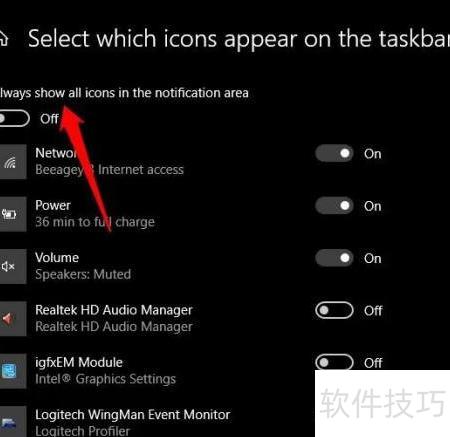
Task: Turn off the Network toggle
Action: (x=334, y=153)
